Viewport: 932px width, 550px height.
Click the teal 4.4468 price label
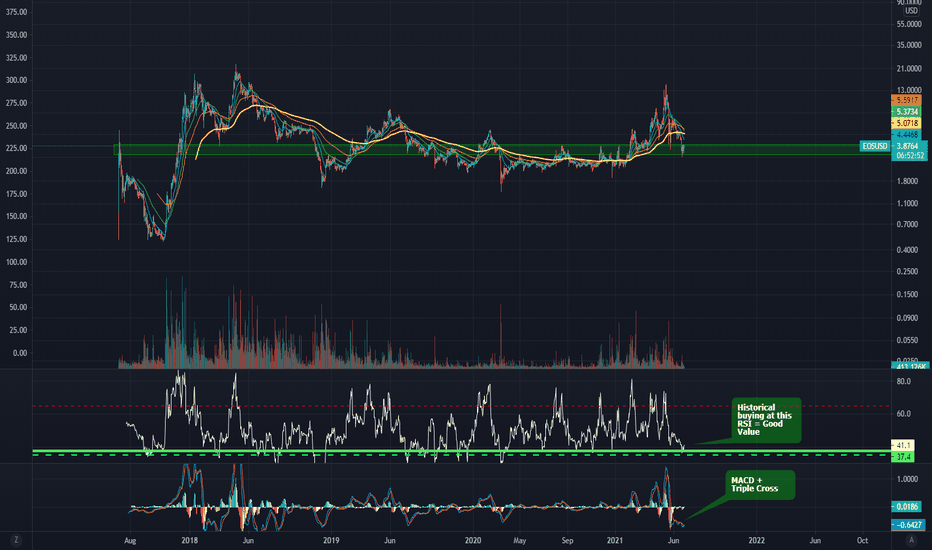906,135
